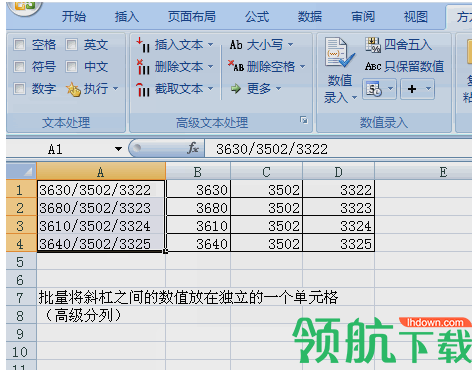Tick the 中文 checkbox
This screenshot has height=370, width=472.
point(71,66)
